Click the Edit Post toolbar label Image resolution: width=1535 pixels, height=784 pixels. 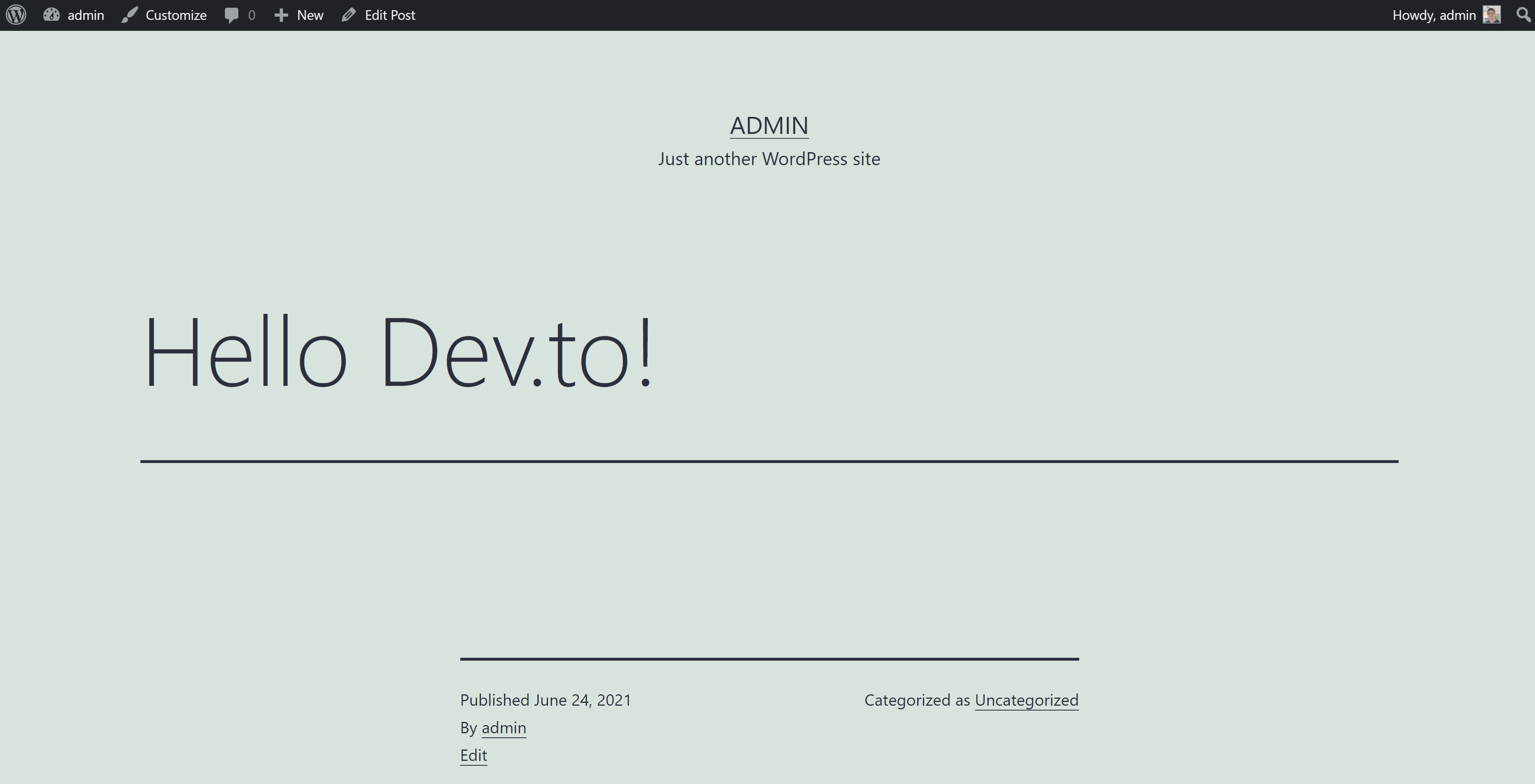coord(390,15)
